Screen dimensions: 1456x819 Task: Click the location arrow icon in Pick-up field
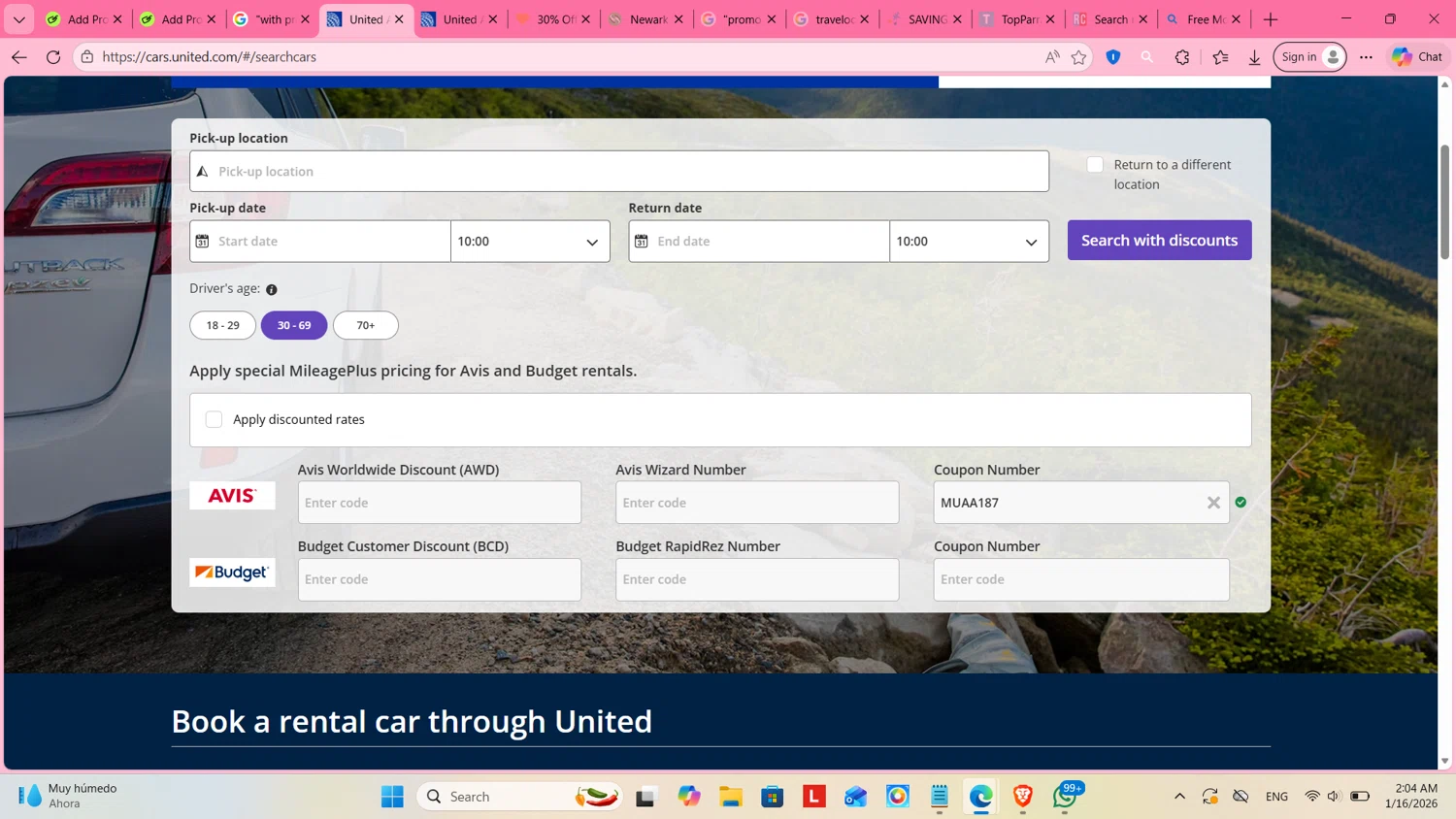click(202, 172)
